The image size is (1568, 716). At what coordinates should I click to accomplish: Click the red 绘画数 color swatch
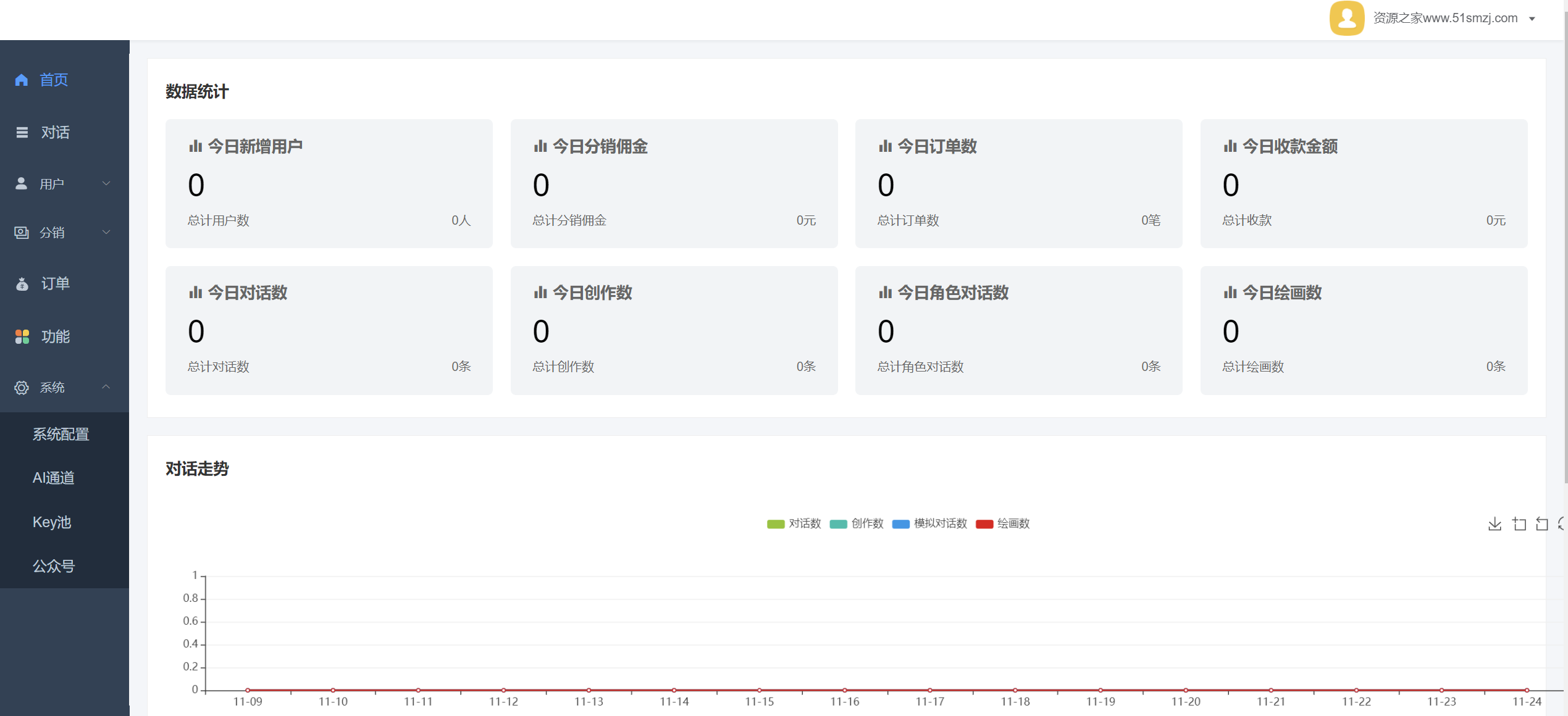click(984, 524)
